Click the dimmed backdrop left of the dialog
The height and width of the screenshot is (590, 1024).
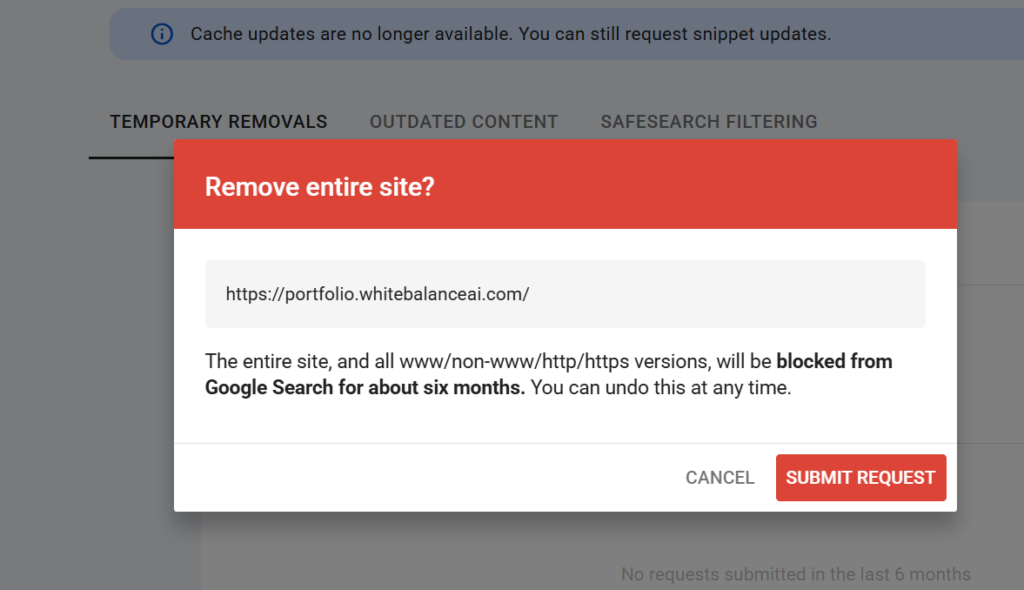(x=85, y=359)
